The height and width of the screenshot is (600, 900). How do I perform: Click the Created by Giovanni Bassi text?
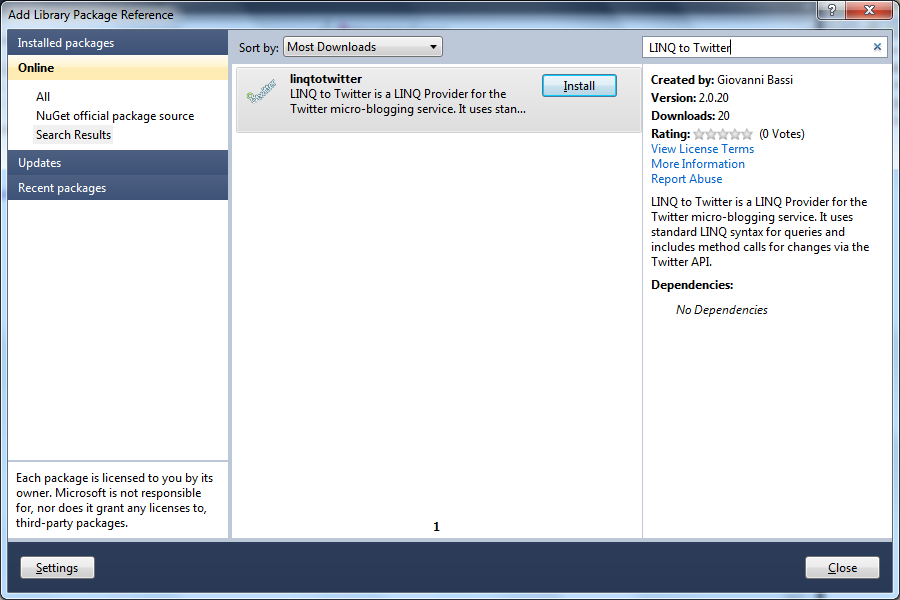tap(721, 80)
